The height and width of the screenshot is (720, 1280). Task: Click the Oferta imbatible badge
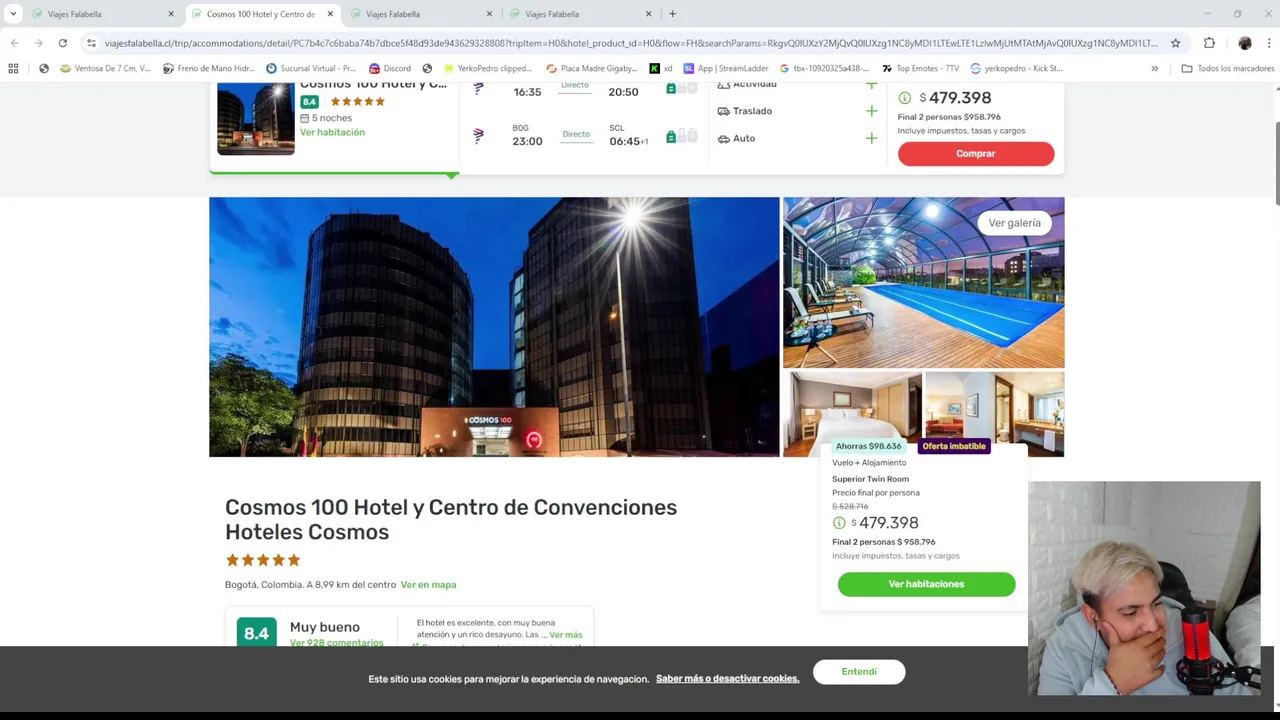(954, 446)
